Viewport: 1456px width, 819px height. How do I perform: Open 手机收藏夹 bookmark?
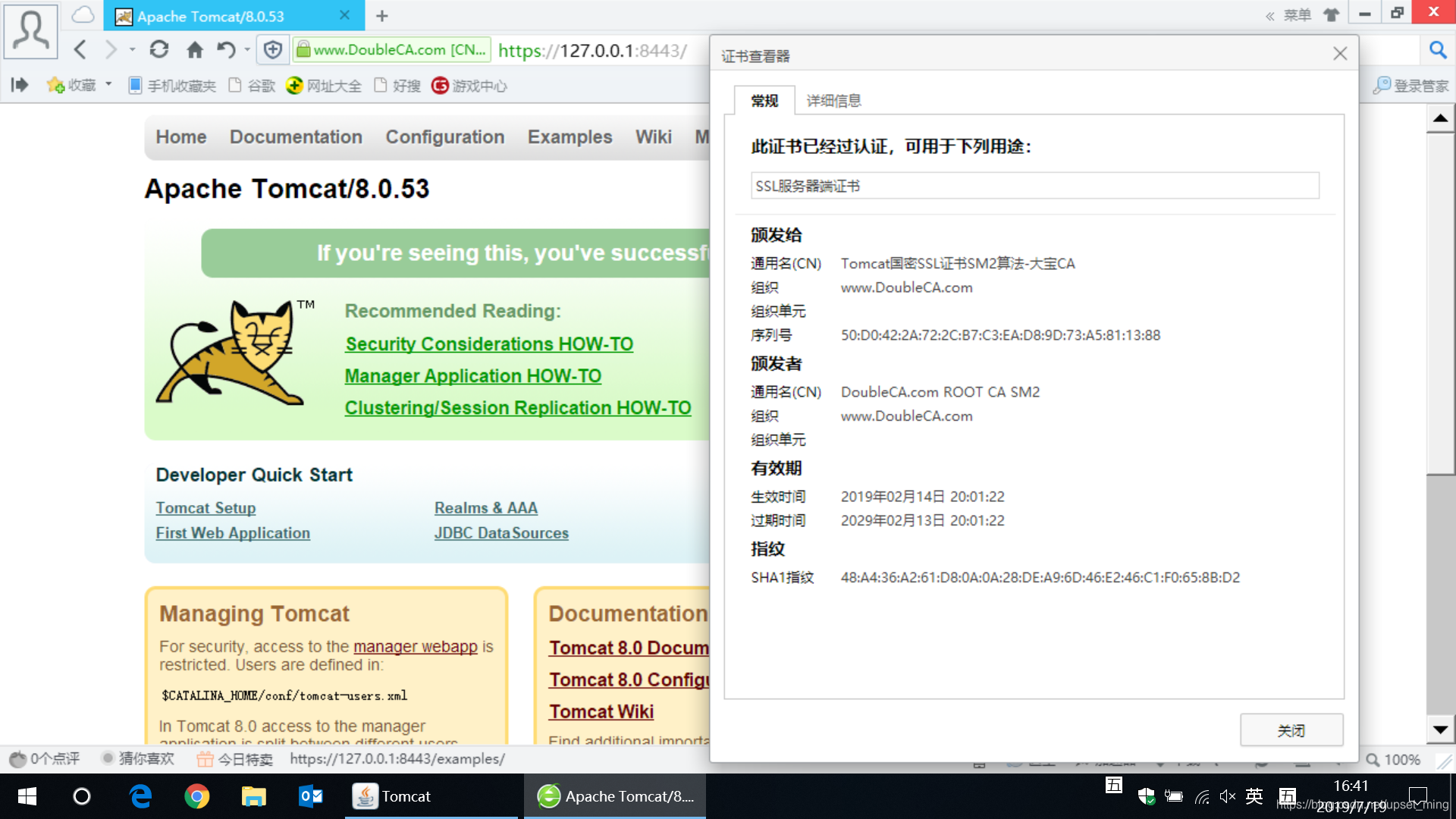pyautogui.click(x=172, y=85)
